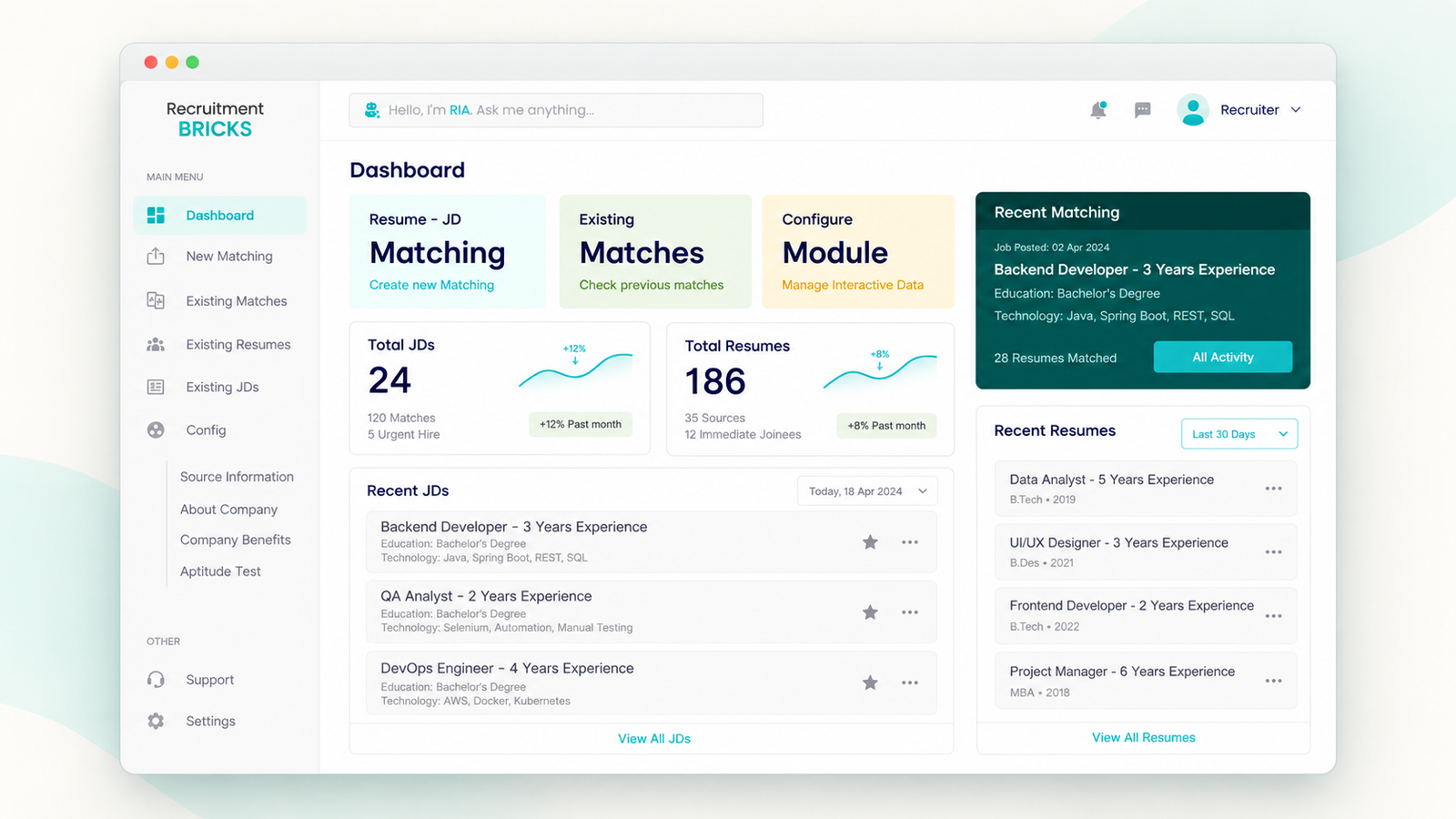Click the Total Resumes statistics card

pyautogui.click(x=810, y=389)
